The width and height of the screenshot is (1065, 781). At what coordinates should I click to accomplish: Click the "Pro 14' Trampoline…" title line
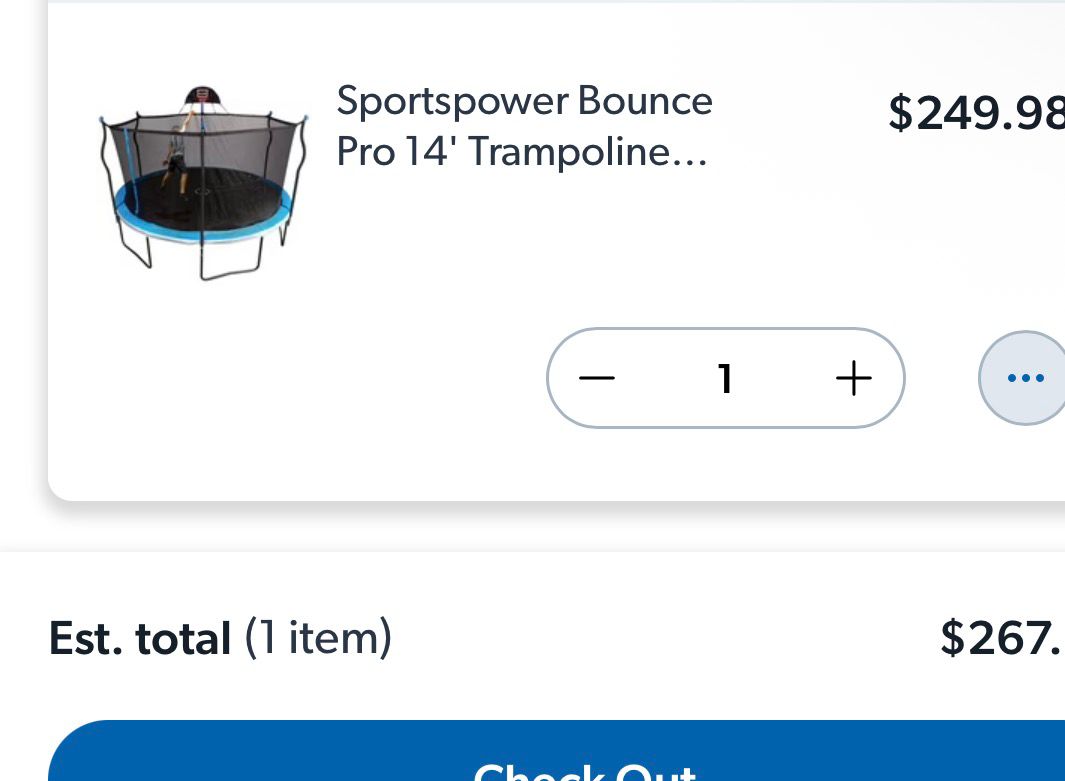click(522, 152)
